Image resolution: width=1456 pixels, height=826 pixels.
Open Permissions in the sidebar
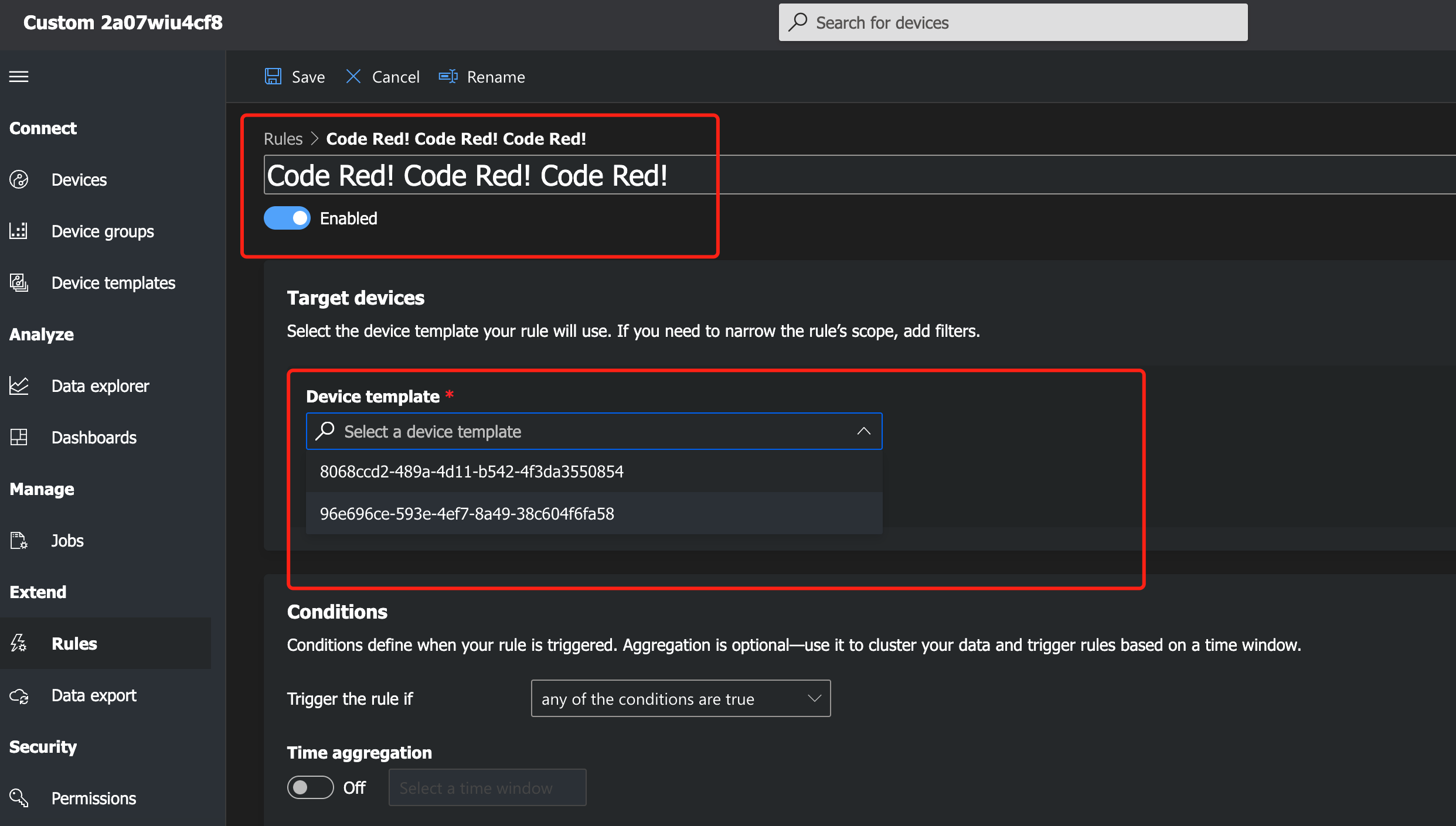pos(94,798)
